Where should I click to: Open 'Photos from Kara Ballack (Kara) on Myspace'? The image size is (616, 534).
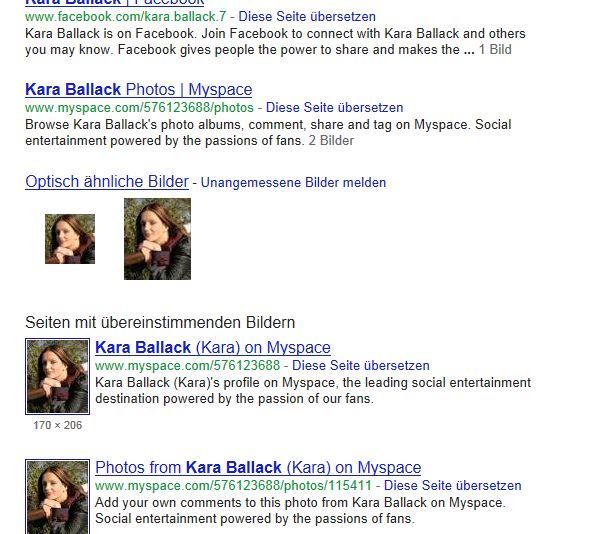tap(258, 468)
